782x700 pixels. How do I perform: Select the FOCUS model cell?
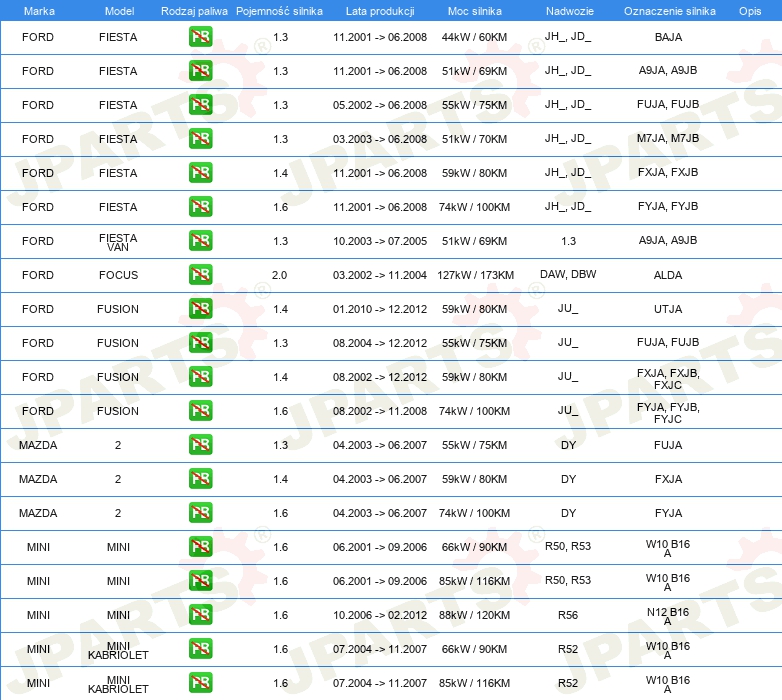118,275
